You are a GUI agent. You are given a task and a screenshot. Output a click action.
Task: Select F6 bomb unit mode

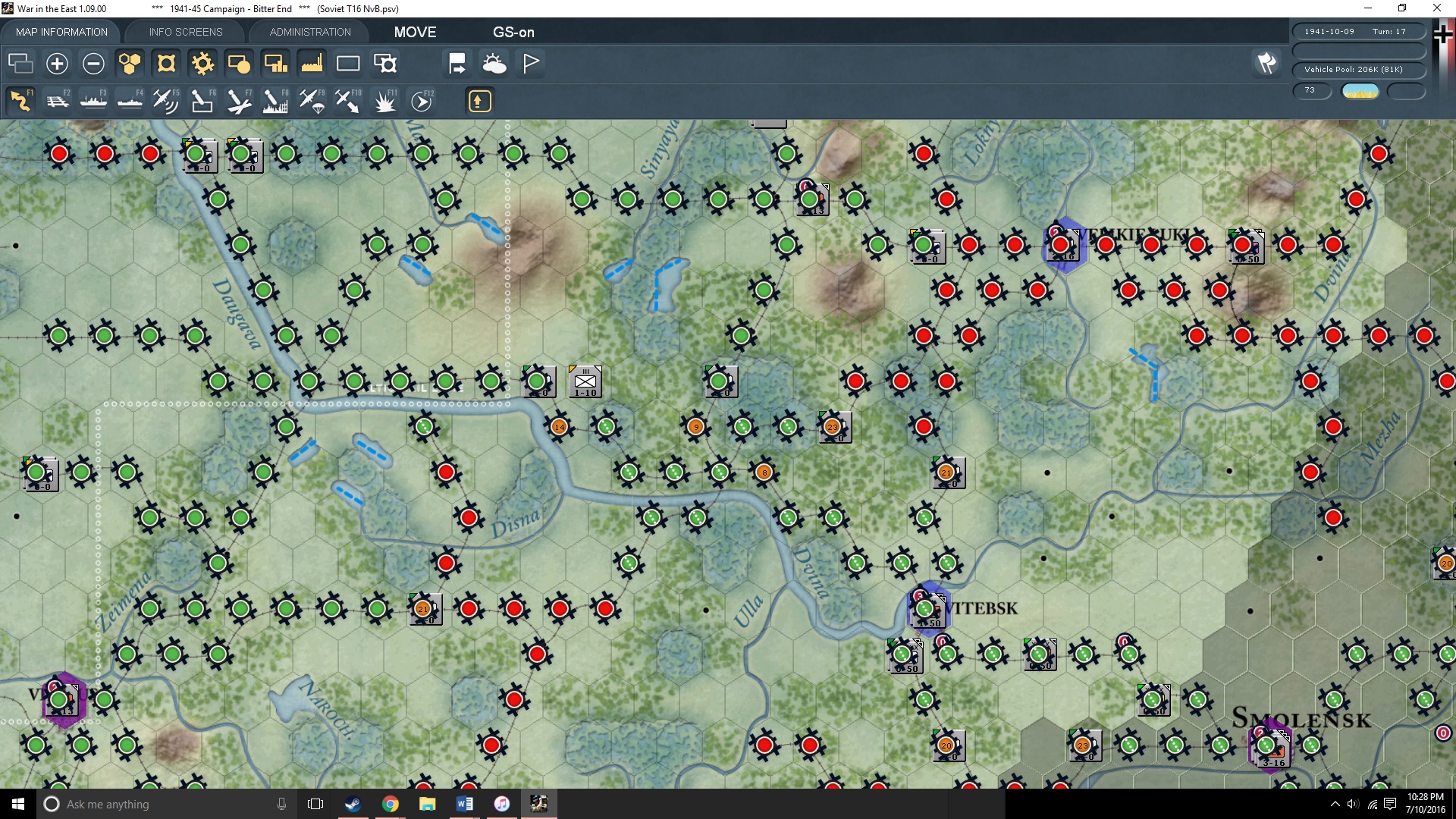tap(202, 101)
